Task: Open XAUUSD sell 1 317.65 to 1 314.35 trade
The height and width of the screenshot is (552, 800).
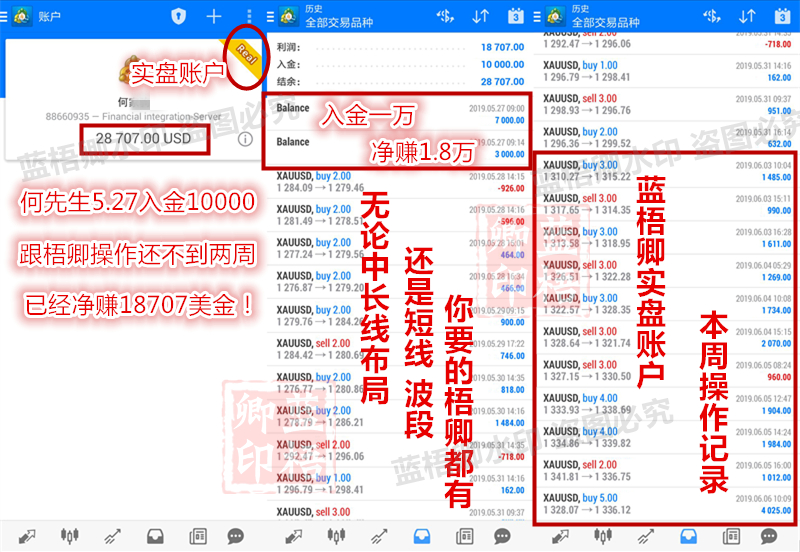Action: [666, 204]
